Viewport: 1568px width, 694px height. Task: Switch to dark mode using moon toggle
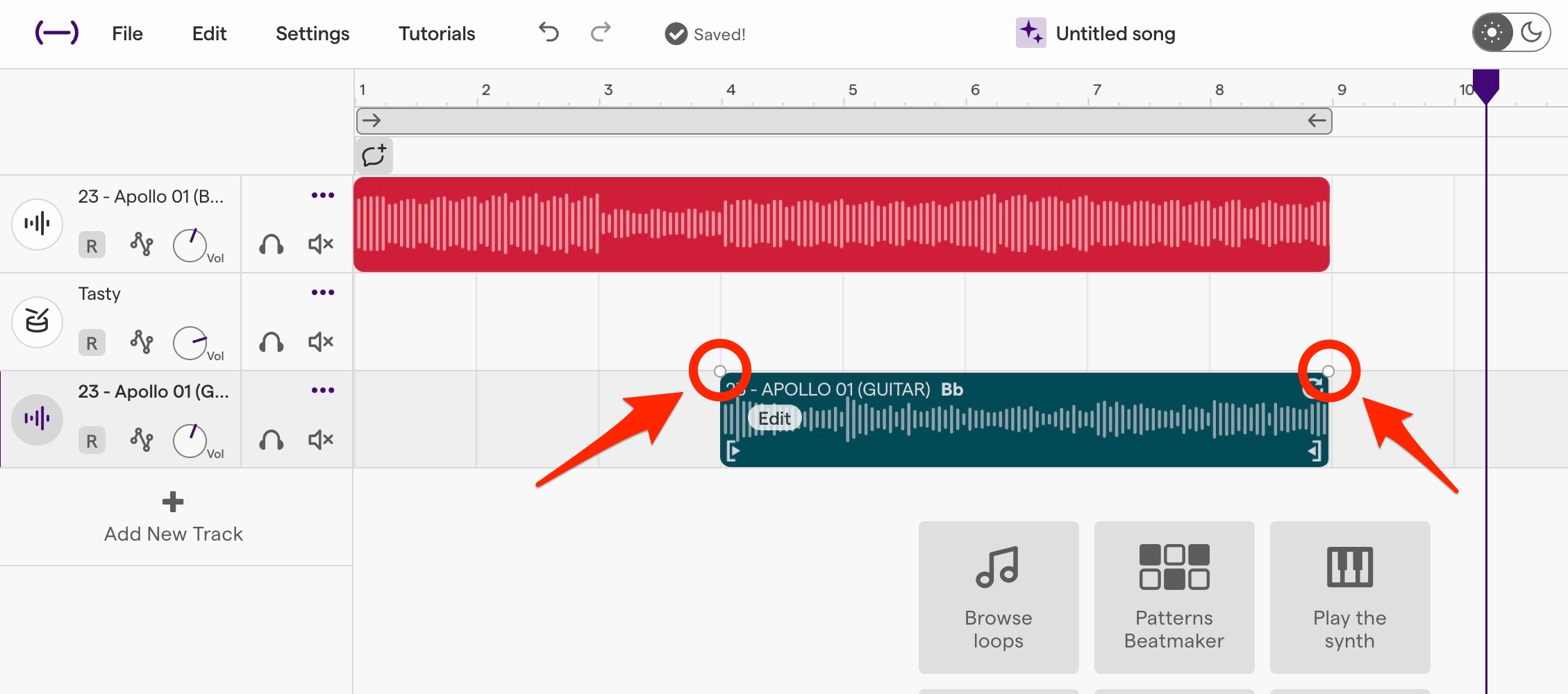pyautogui.click(x=1531, y=33)
